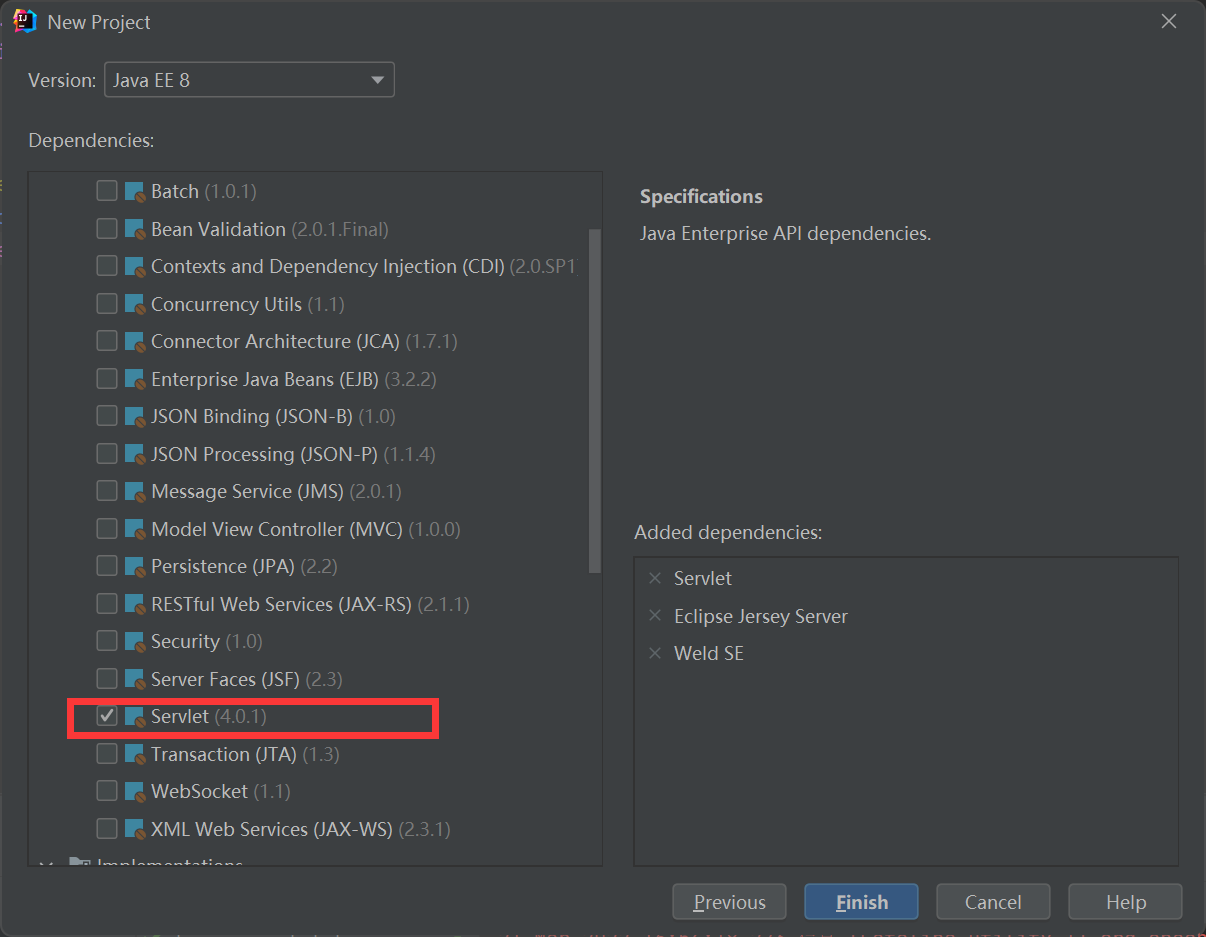Expand the Implementations section

click(46, 863)
